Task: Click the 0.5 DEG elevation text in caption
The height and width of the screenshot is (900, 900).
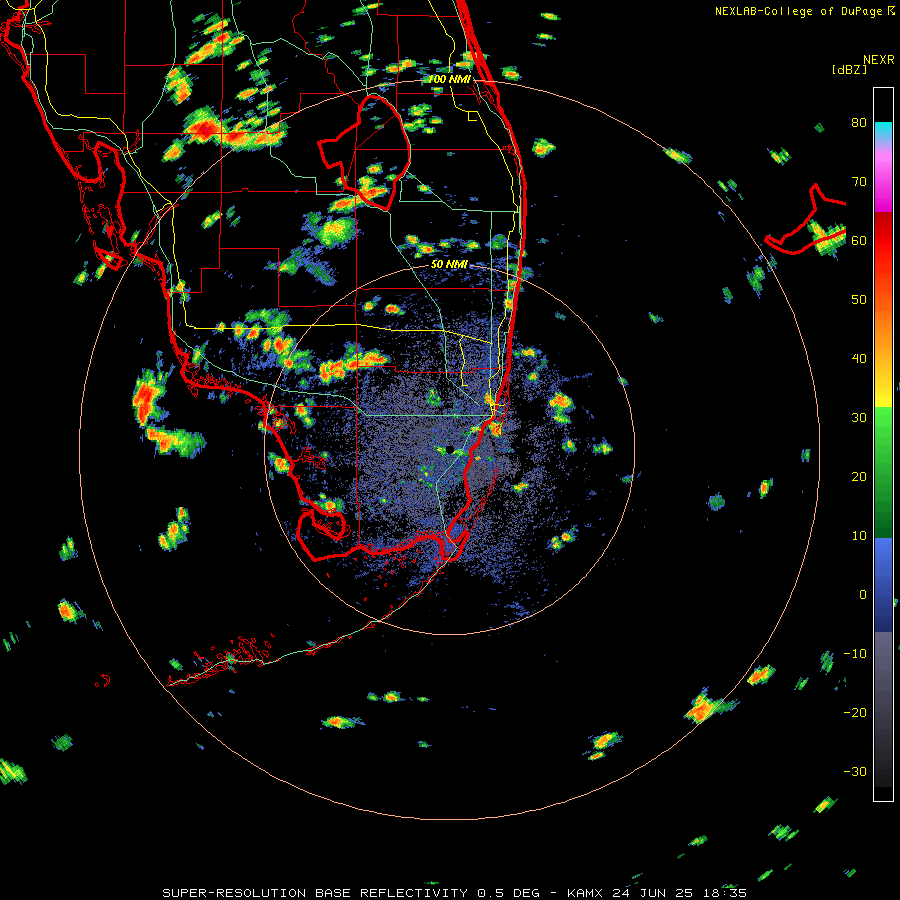Action: (x=509, y=893)
